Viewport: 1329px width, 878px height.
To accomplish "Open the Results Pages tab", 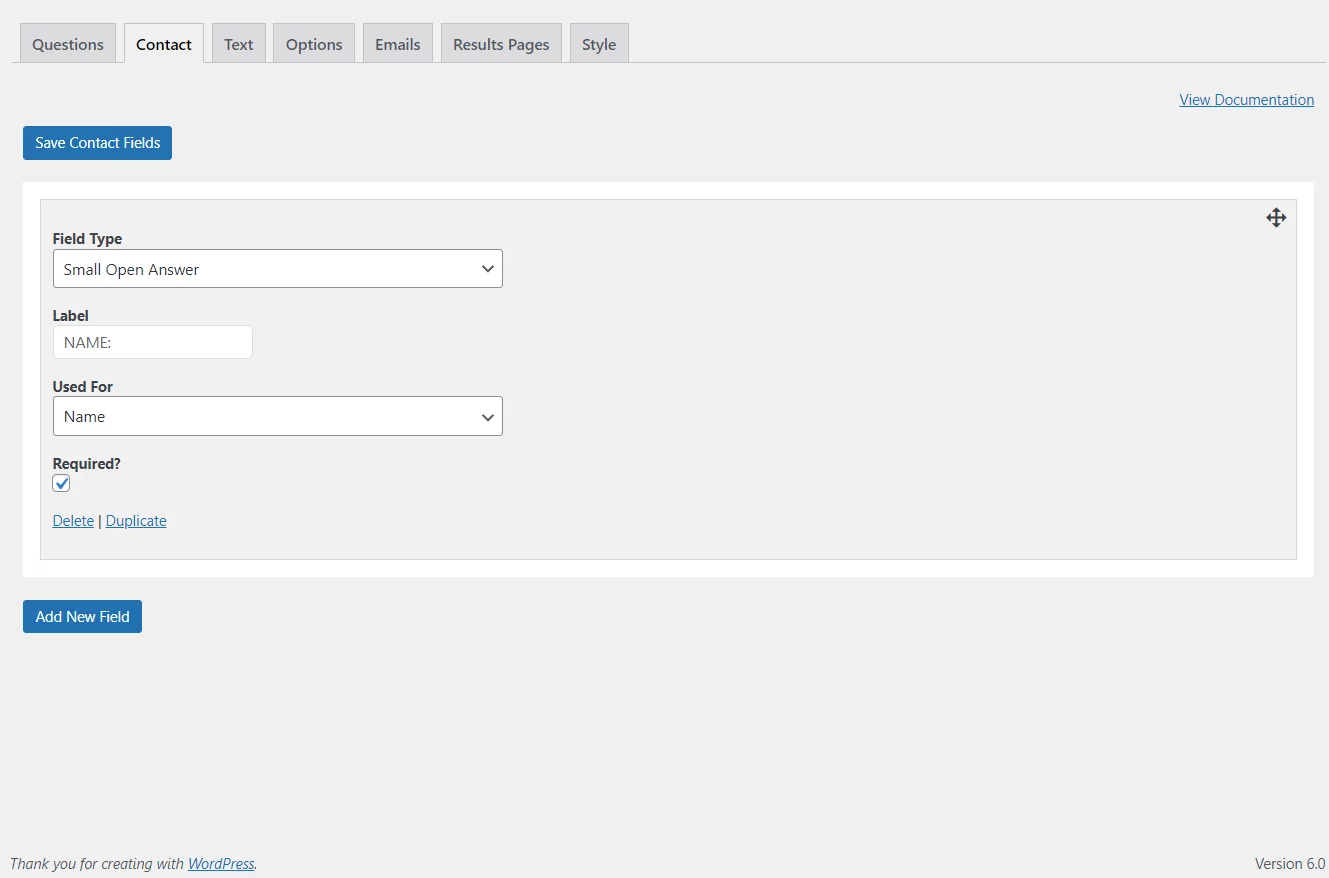I will [x=501, y=44].
